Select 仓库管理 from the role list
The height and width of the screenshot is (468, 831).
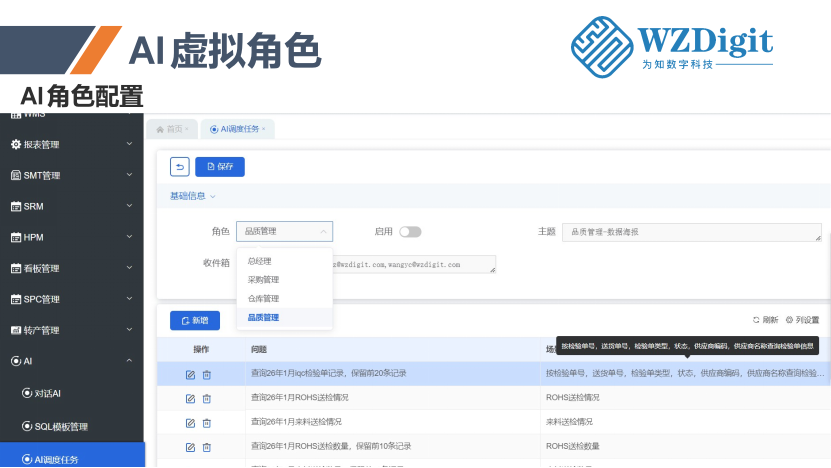[285, 298]
